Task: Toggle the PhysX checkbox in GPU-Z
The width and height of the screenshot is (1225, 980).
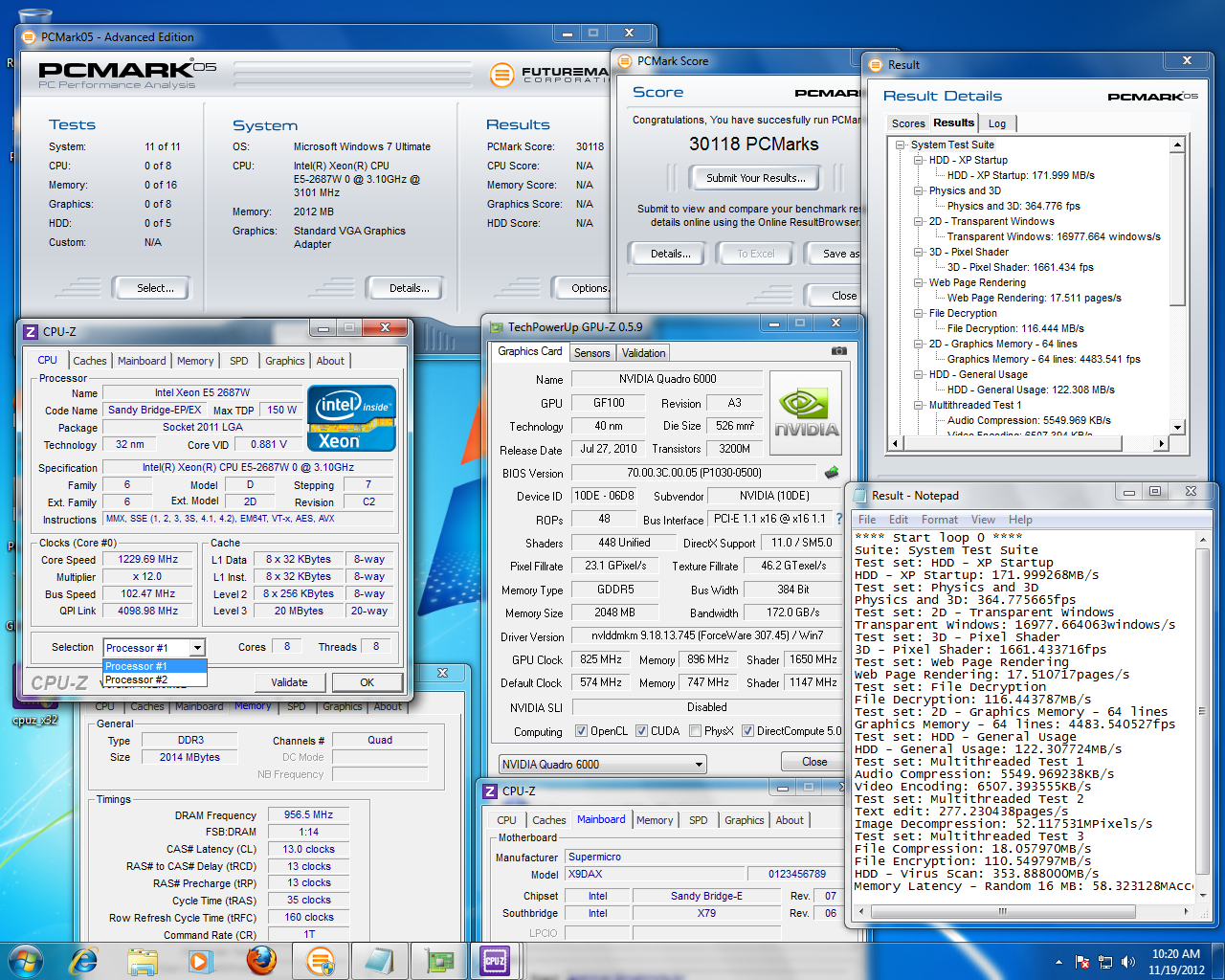Action: click(x=694, y=731)
